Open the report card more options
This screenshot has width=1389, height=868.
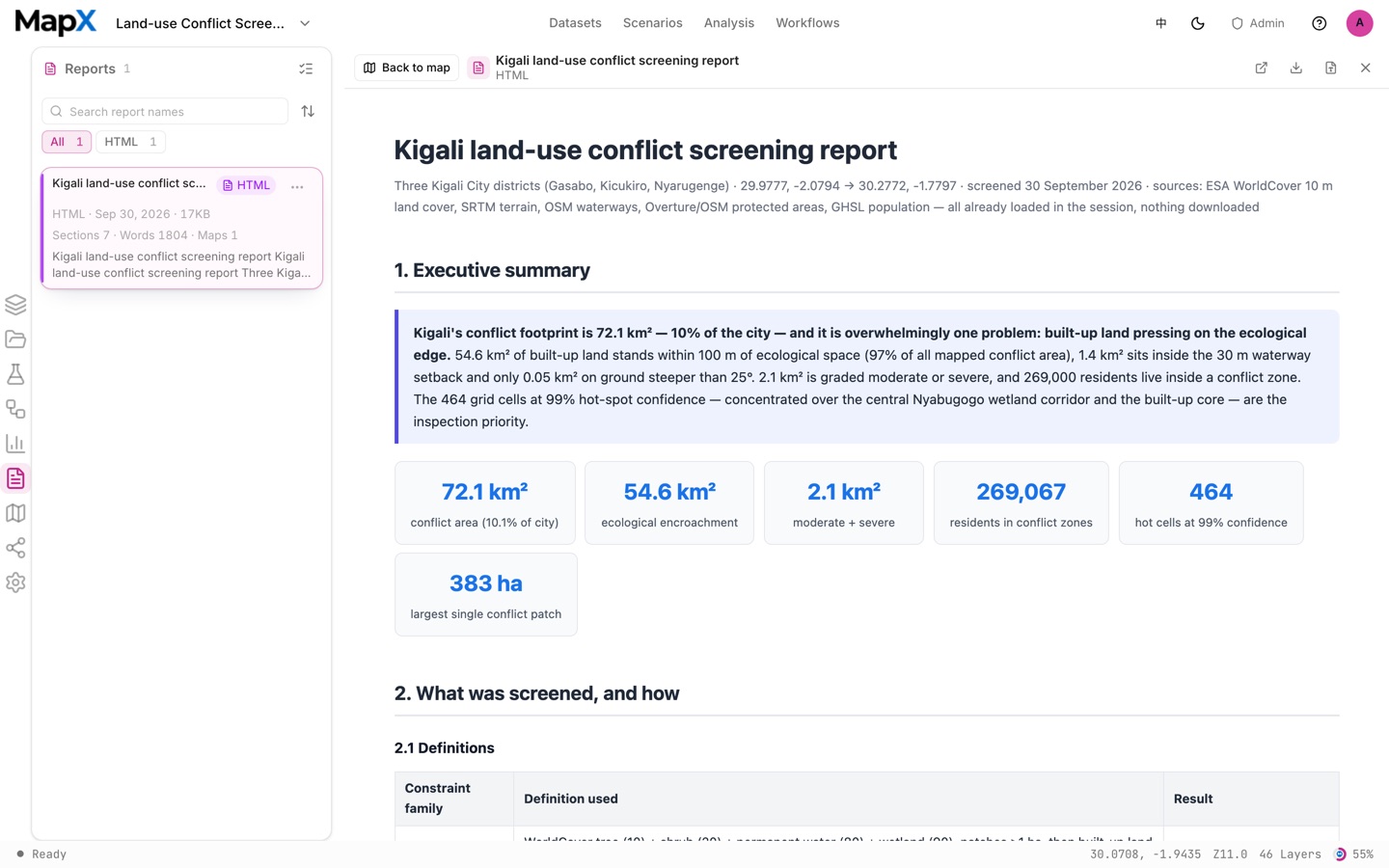(297, 186)
